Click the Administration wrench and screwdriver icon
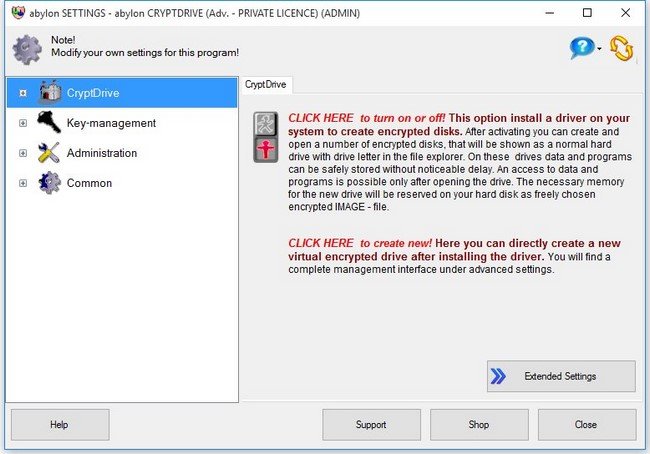This screenshot has height=454, width=650. [49, 153]
